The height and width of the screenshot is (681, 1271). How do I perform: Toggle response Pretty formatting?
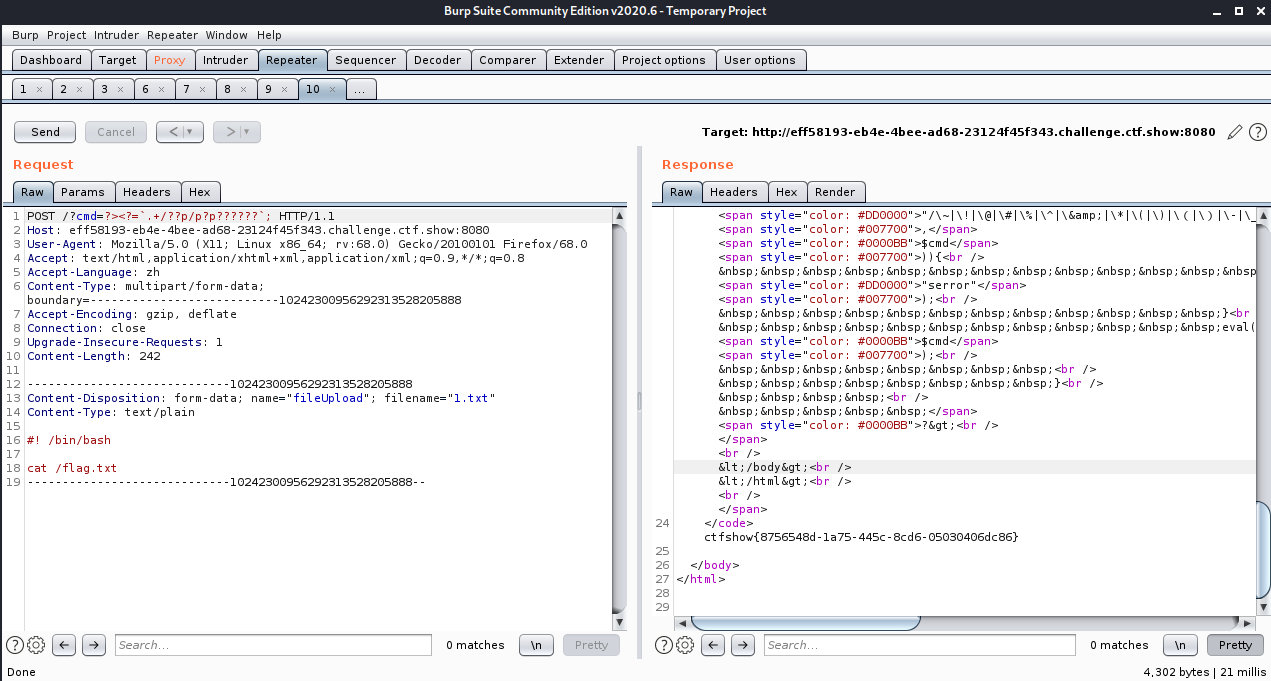[1235, 645]
